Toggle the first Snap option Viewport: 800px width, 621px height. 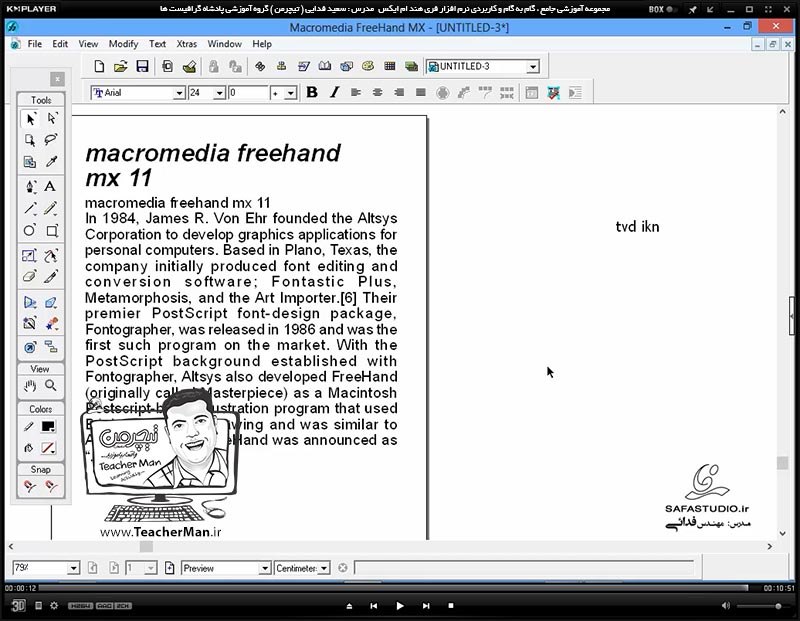[30, 486]
